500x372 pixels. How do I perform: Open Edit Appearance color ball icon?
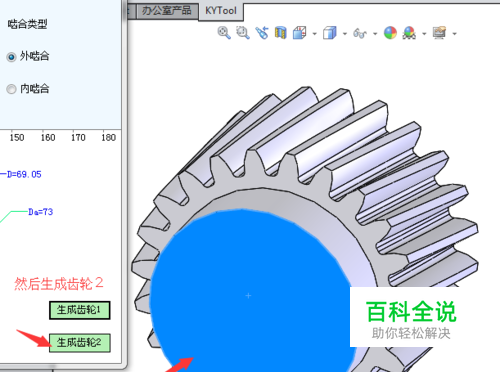tap(390, 33)
